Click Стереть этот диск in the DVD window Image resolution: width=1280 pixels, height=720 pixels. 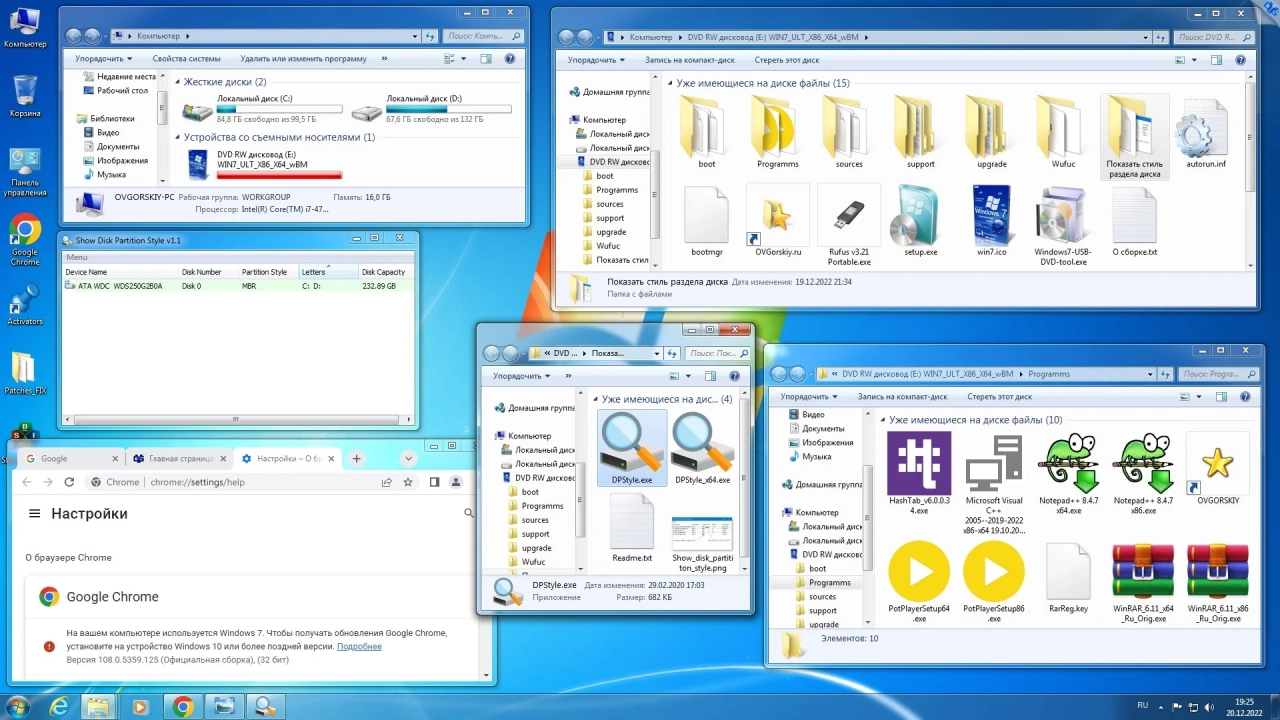point(787,60)
